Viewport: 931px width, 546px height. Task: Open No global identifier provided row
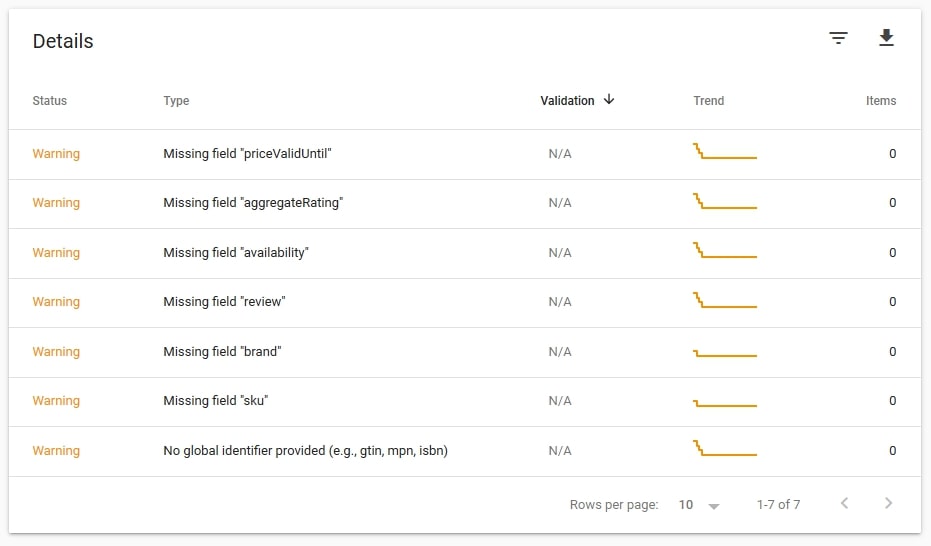pyautogui.click(x=305, y=451)
